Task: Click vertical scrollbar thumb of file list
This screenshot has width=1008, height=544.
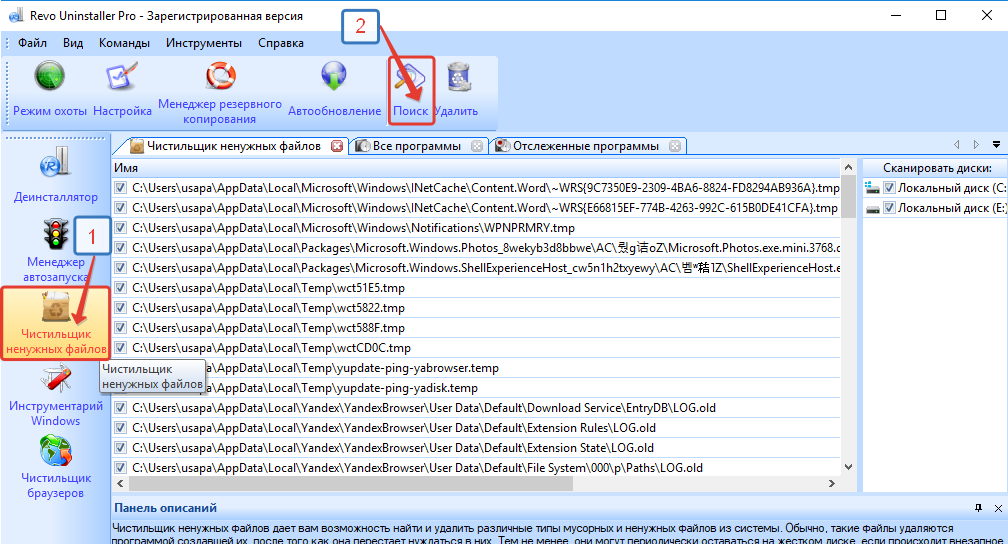Action: pyautogui.click(x=849, y=197)
